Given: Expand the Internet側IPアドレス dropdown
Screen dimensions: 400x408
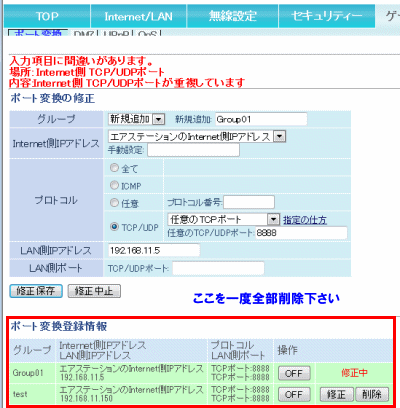Looking at the screenshot, I should pos(197,136).
